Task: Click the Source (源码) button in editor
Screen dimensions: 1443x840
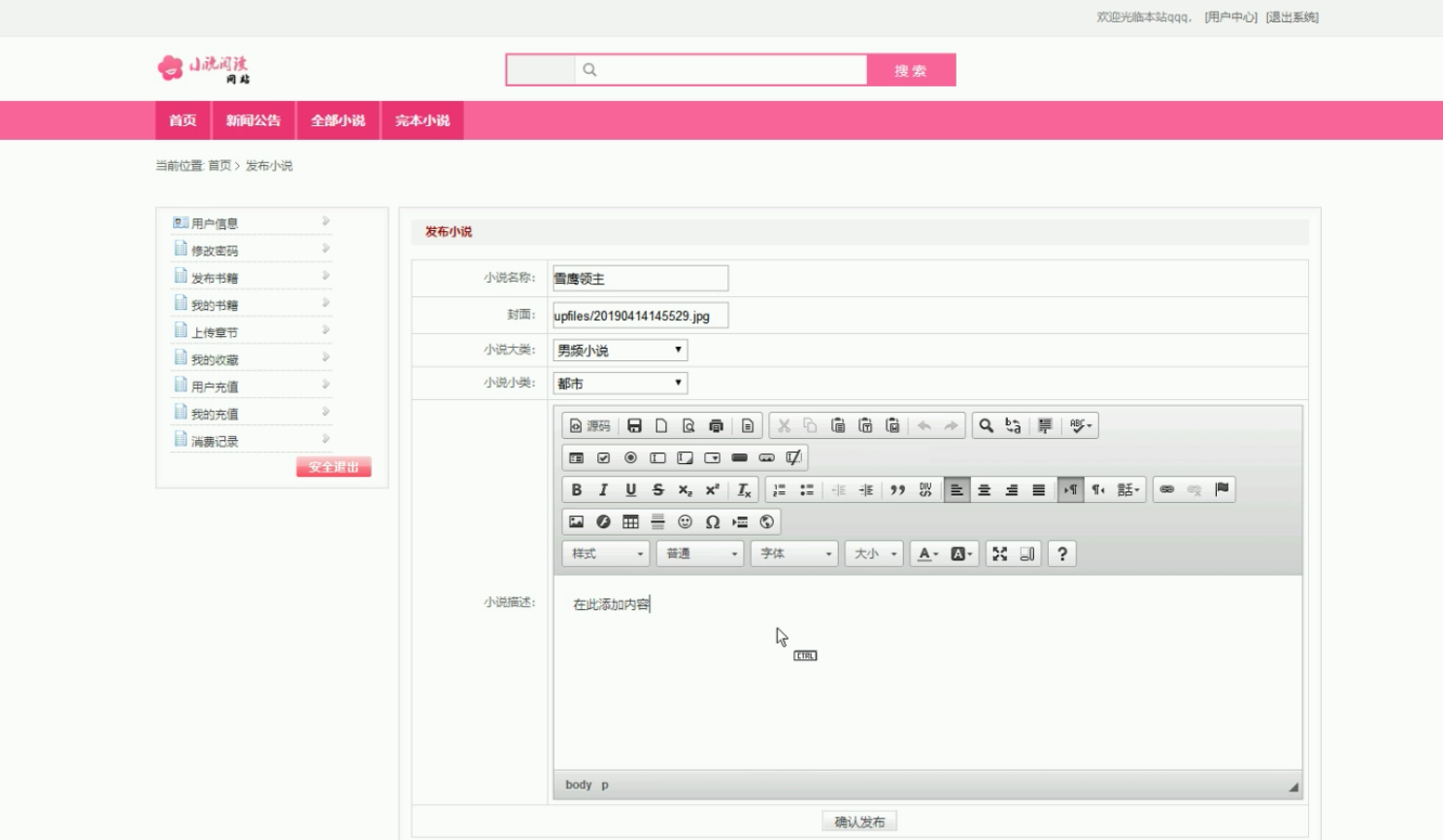Action: pyautogui.click(x=589, y=425)
